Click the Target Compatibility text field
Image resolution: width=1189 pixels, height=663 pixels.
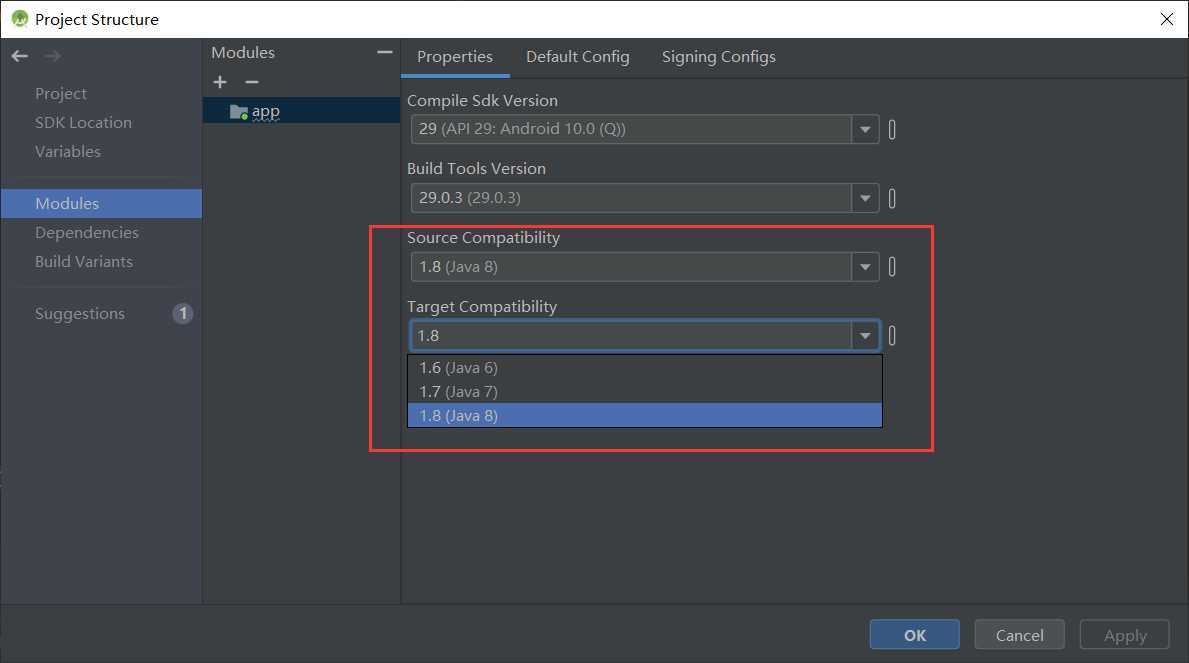tap(631, 335)
